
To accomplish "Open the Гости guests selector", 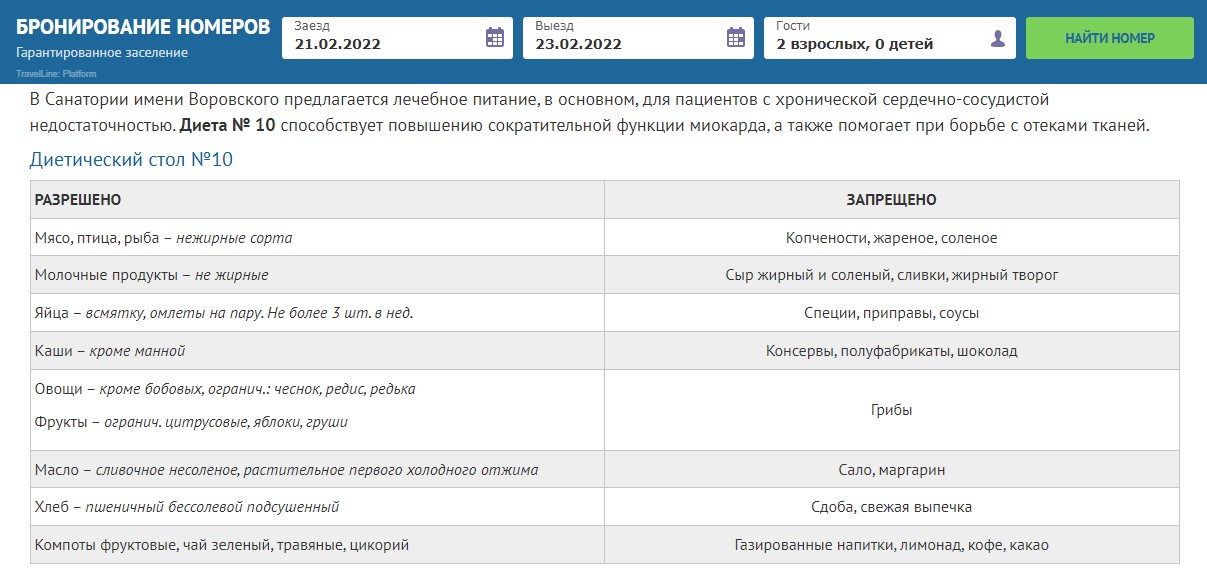I will tap(890, 38).
